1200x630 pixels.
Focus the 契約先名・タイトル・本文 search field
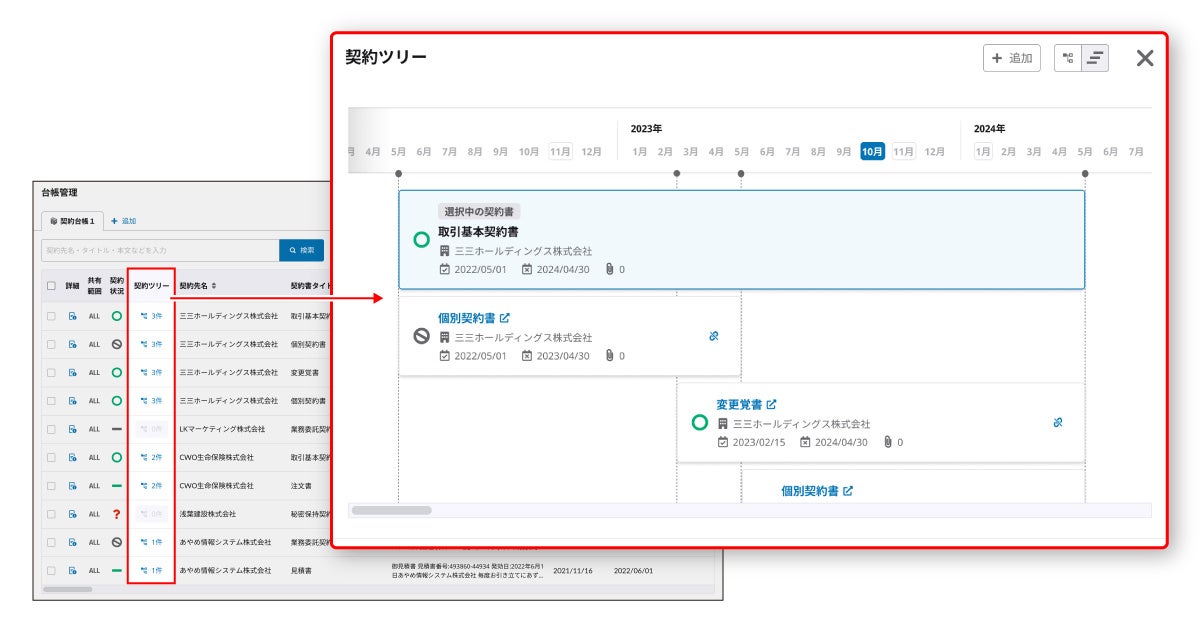click(160, 250)
